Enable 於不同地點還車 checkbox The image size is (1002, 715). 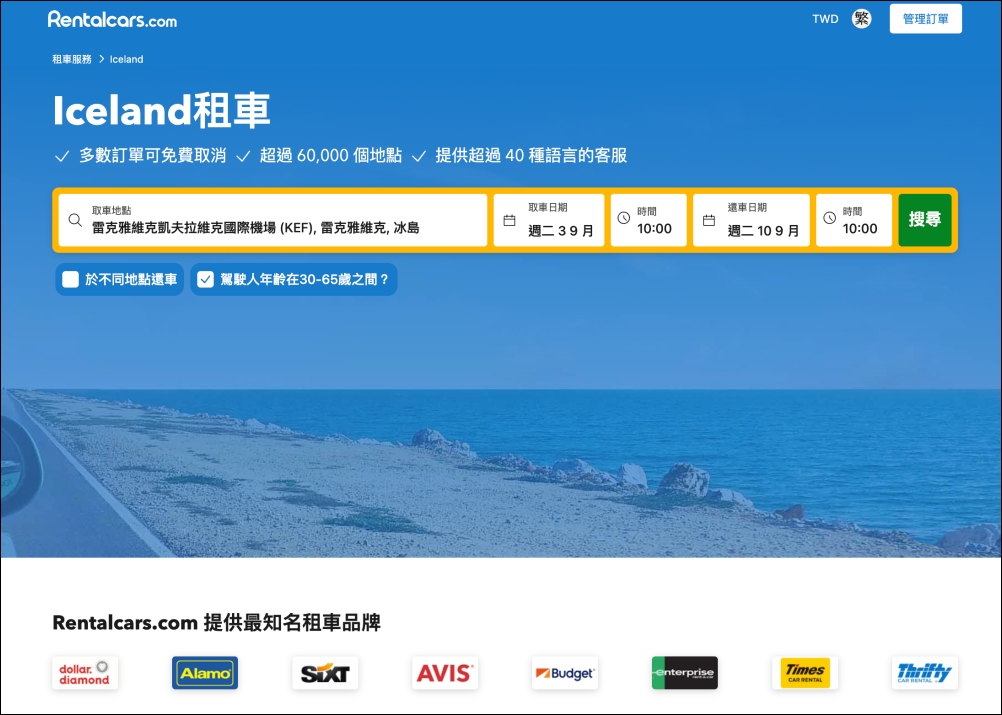70,279
